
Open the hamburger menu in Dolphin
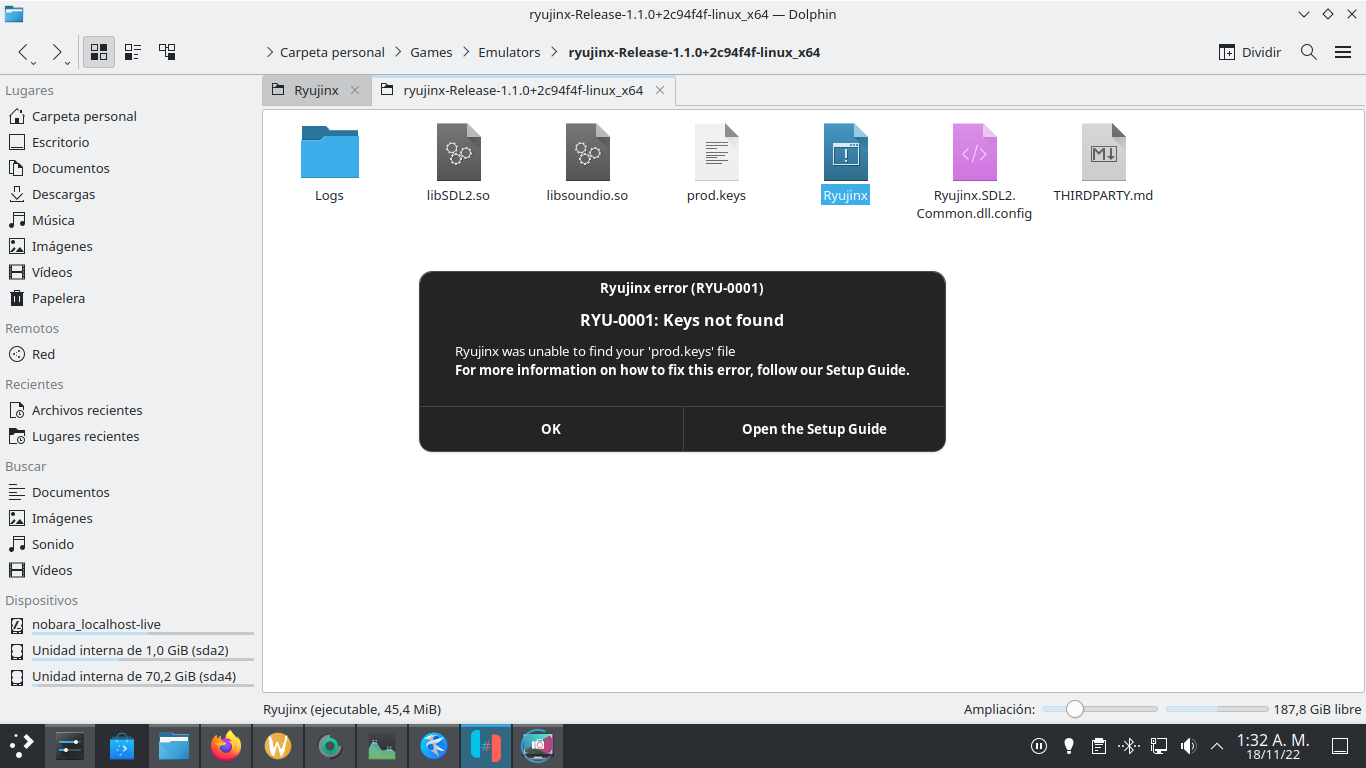pyautogui.click(x=1343, y=52)
